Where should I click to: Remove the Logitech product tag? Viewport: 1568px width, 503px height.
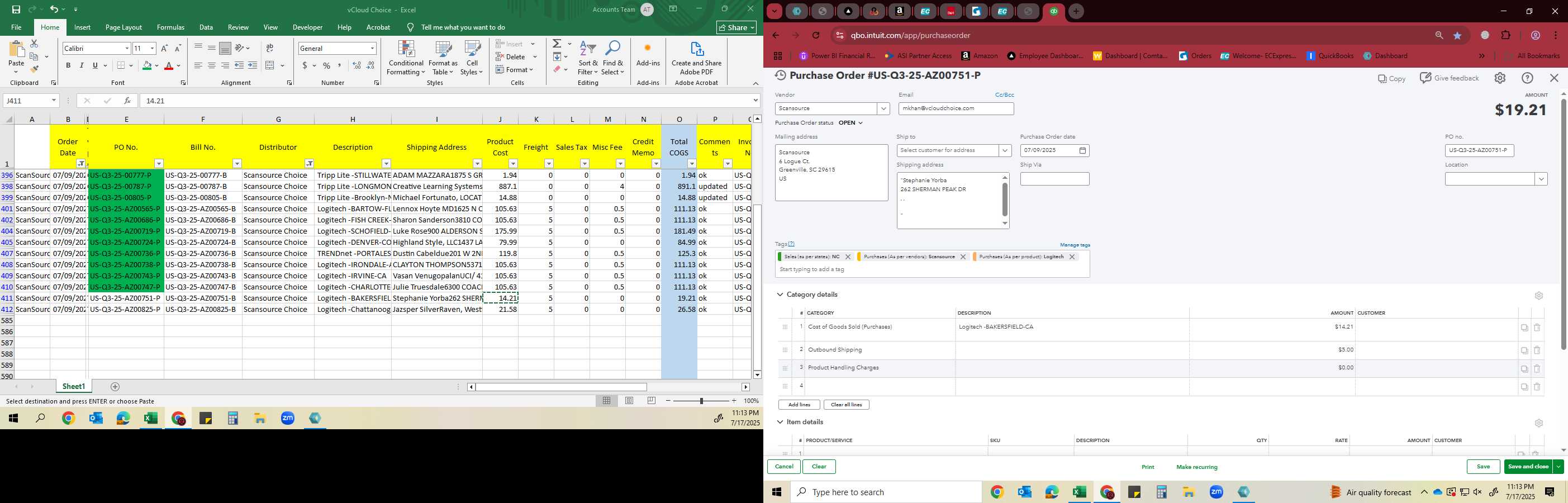click(x=1072, y=257)
